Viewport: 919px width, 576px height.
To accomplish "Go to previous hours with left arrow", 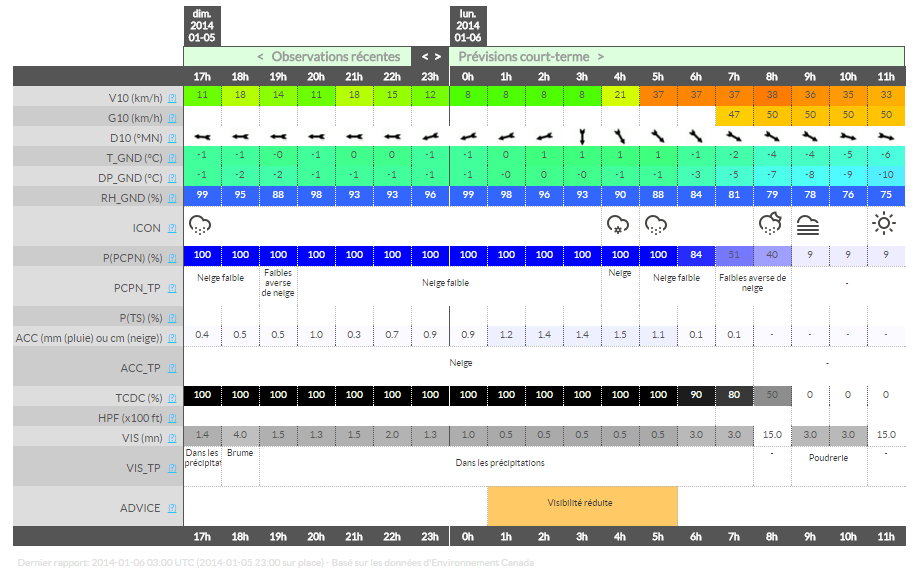I will pyautogui.click(x=425, y=57).
